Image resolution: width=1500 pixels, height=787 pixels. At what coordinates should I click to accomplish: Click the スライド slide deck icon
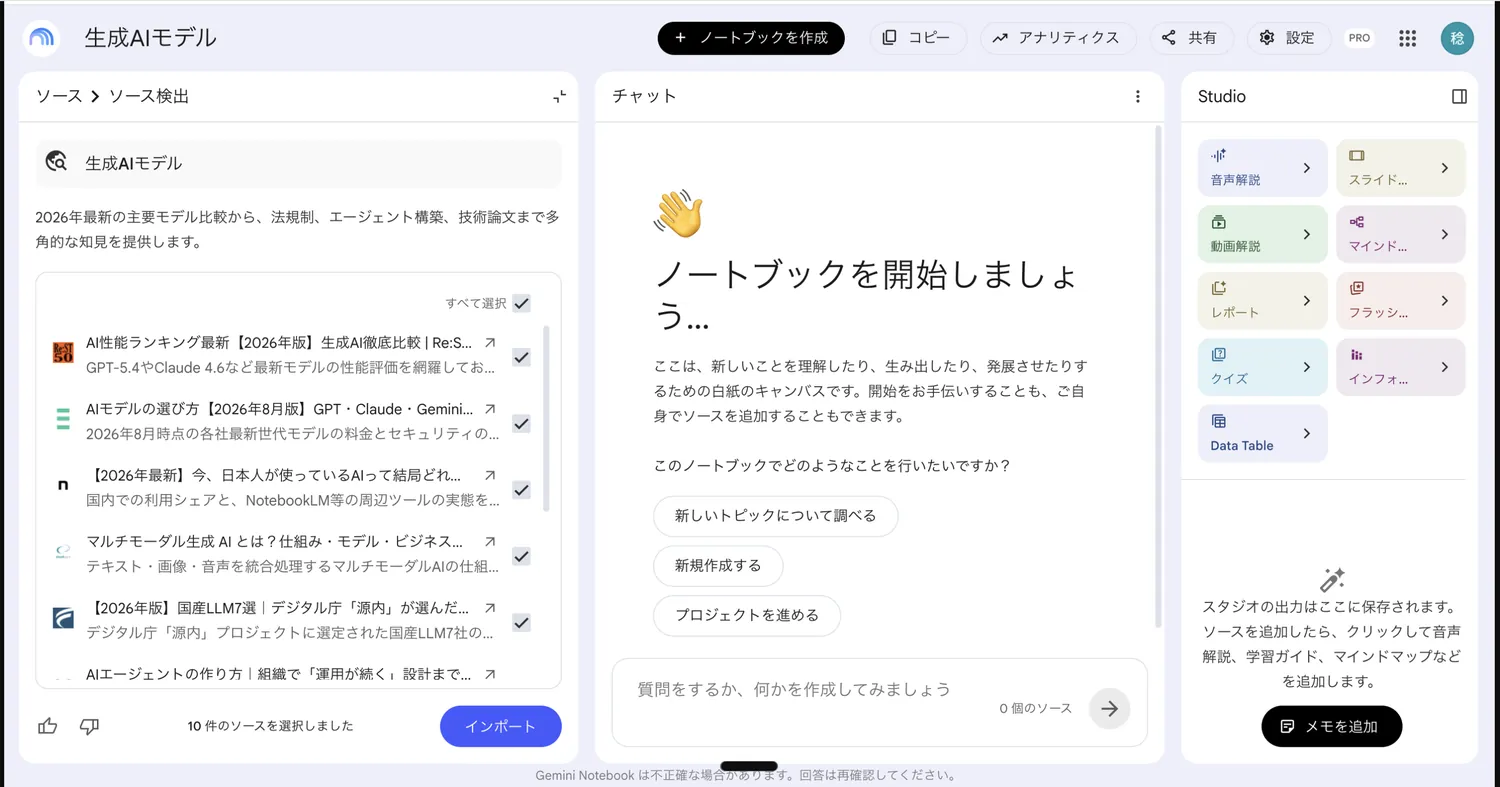tap(1356, 156)
